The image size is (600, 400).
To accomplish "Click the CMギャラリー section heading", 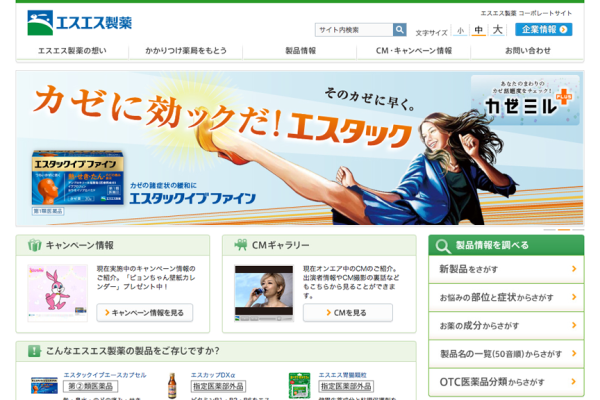I will [x=280, y=245].
